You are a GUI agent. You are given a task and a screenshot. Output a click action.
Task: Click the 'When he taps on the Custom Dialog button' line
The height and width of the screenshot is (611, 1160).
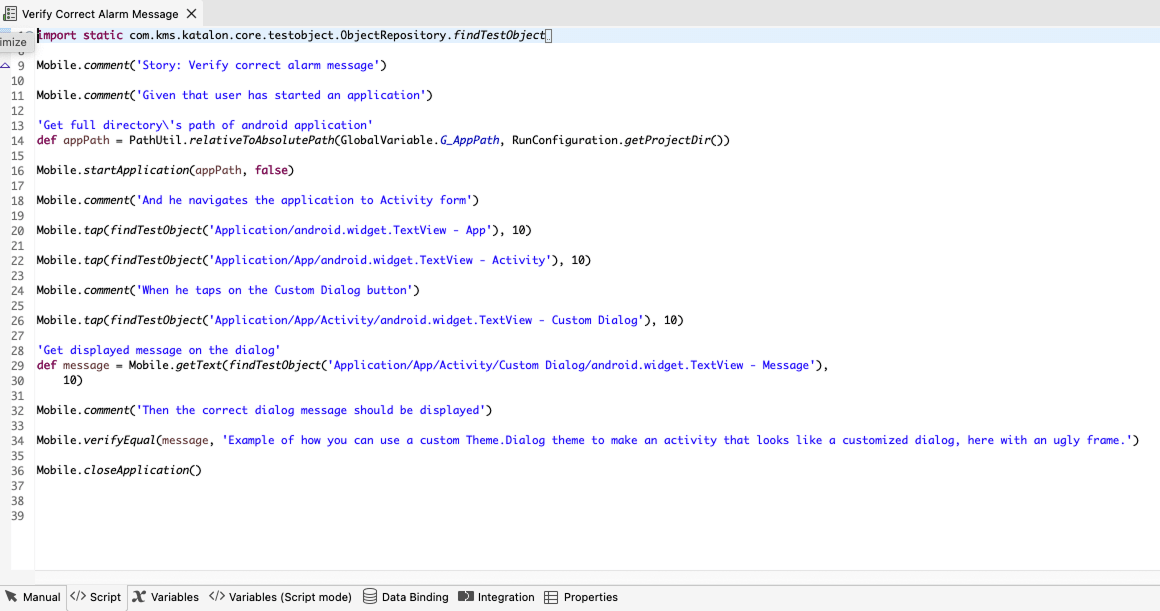[x=228, y=290]
